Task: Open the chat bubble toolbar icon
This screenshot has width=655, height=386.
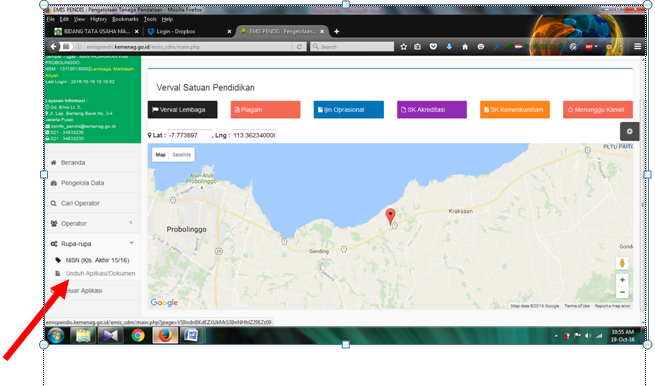Action: coord(481,47)
